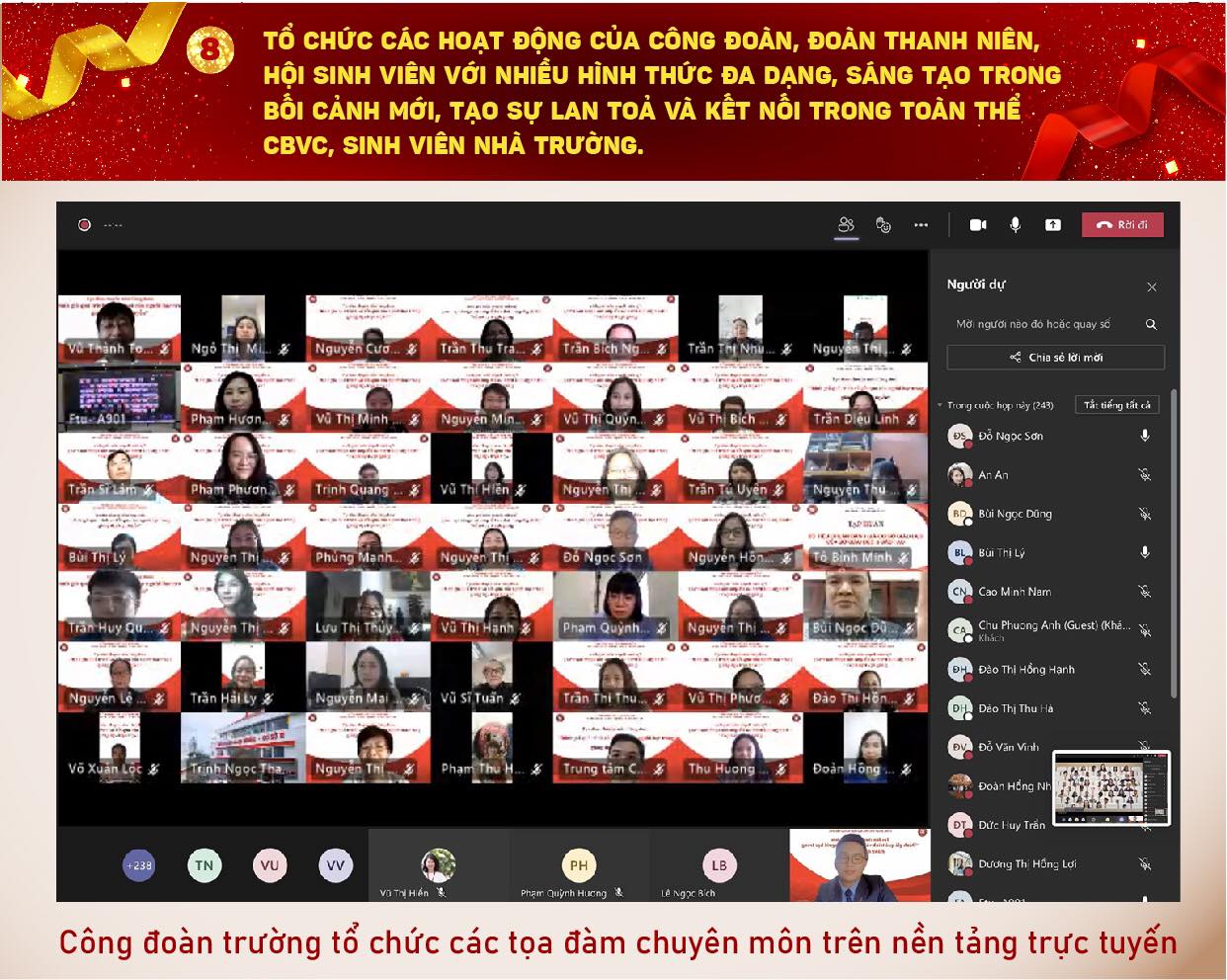
Task: Close the Người dự panel
Action: pyautogui.click(x=1152, y=286)
